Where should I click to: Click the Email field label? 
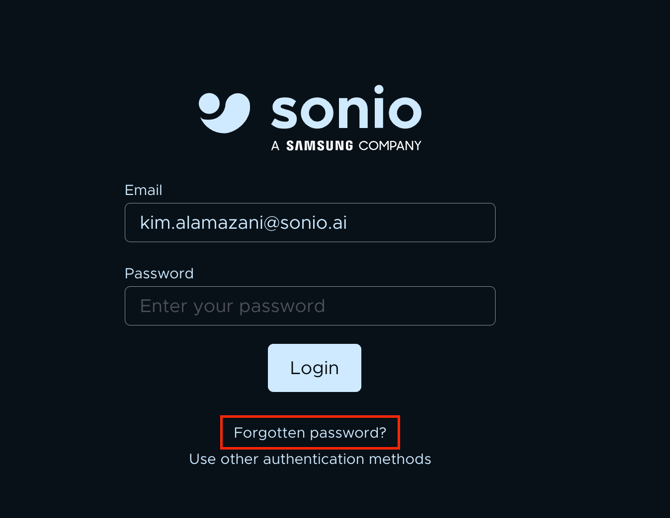(x=143, y=190)
